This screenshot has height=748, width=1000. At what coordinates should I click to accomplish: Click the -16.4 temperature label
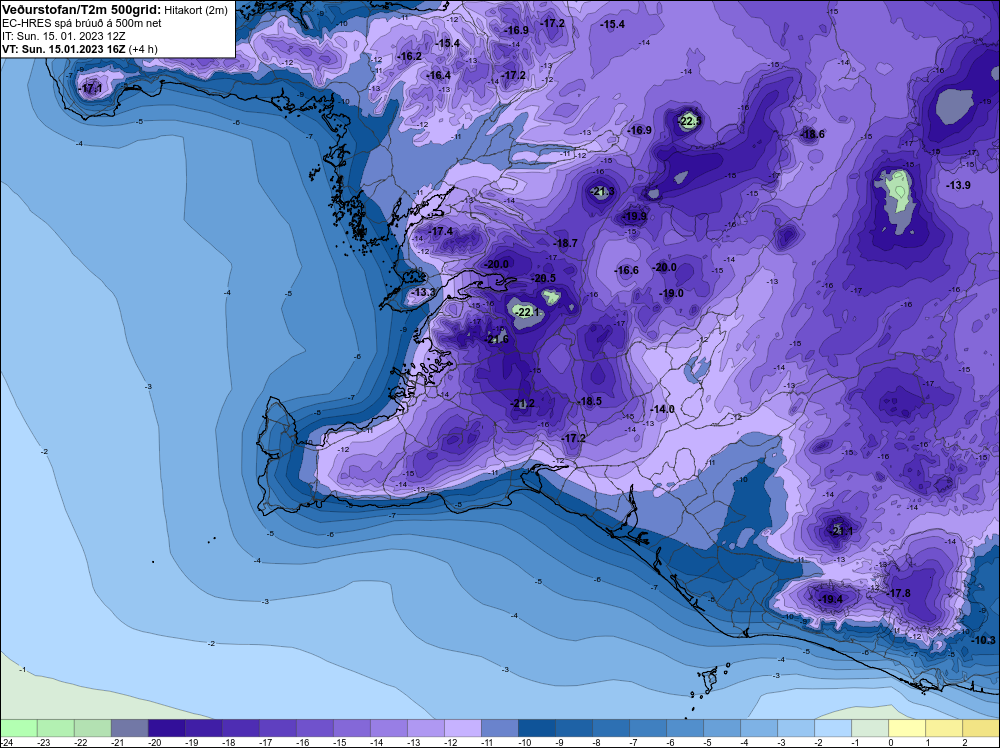pyautogui.click(x=438, y=75)
